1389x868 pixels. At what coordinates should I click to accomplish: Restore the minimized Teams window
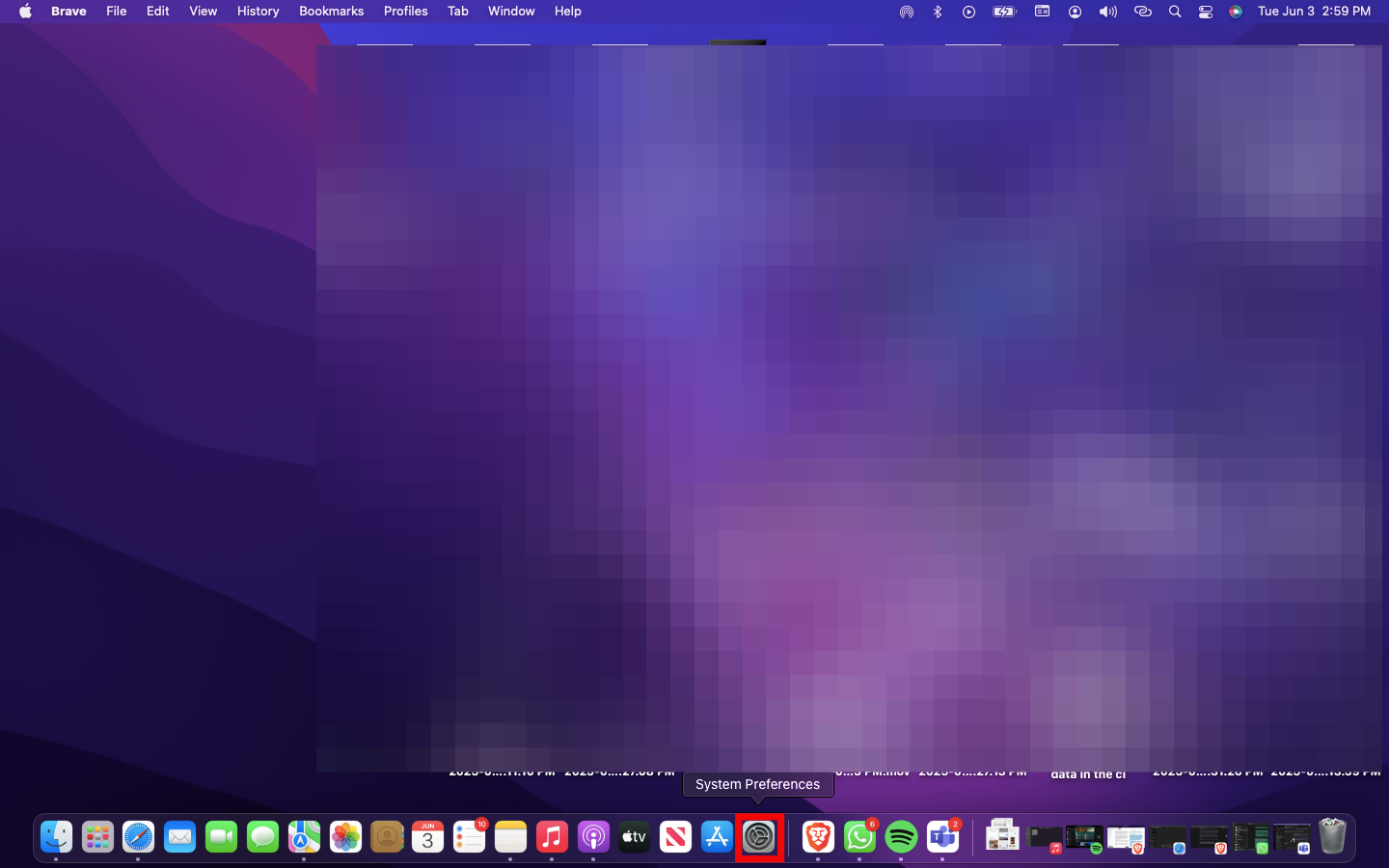click(1293, 838)
